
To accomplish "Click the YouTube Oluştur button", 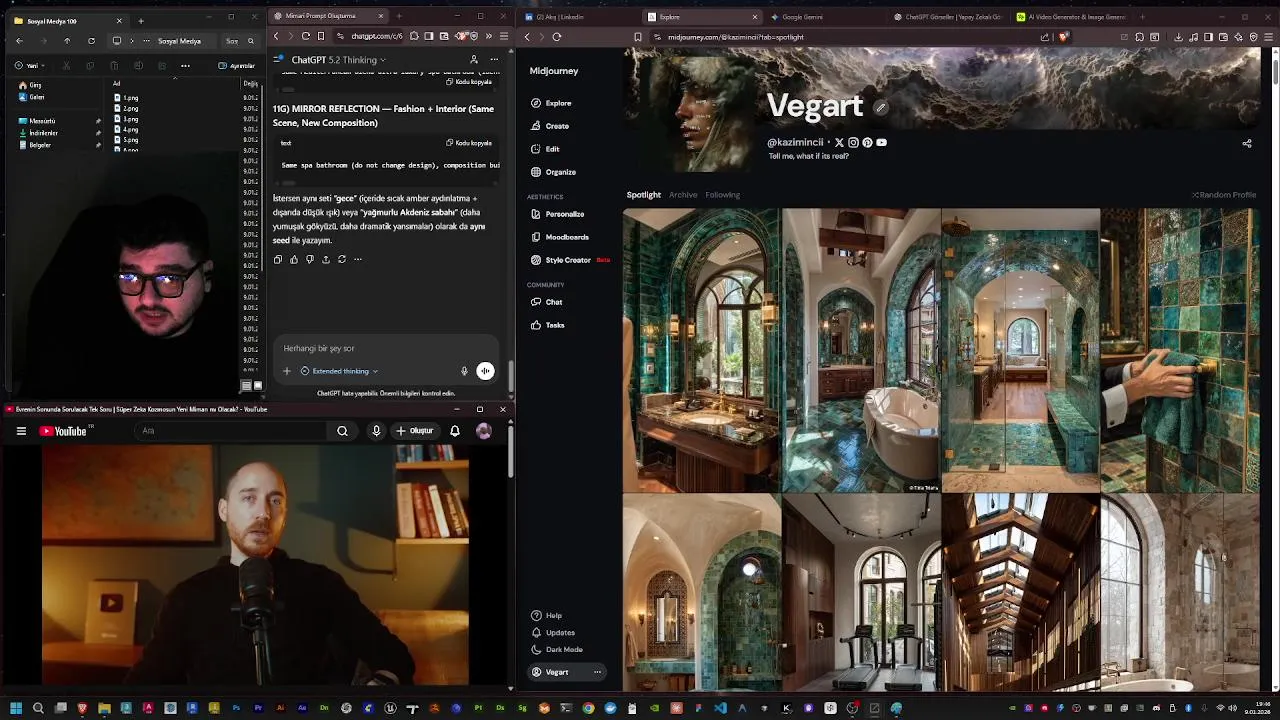I will [415, 431].
